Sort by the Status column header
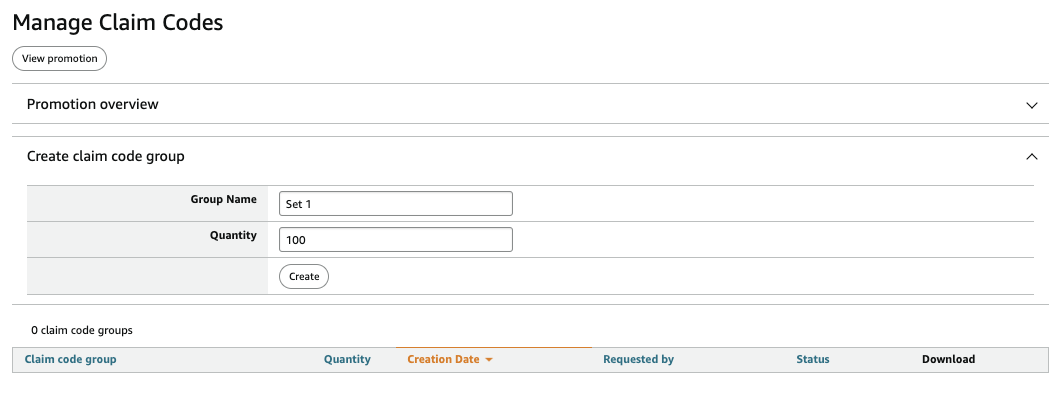 pos(812,359)
